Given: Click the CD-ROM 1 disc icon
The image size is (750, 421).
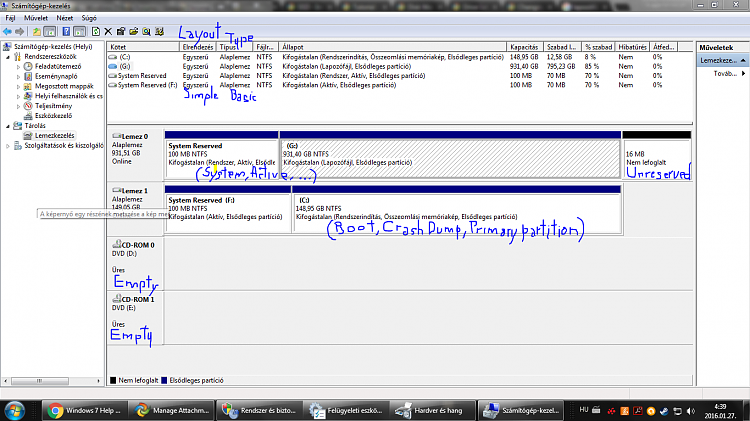Looking at the screenshot, I should point(116,299).
